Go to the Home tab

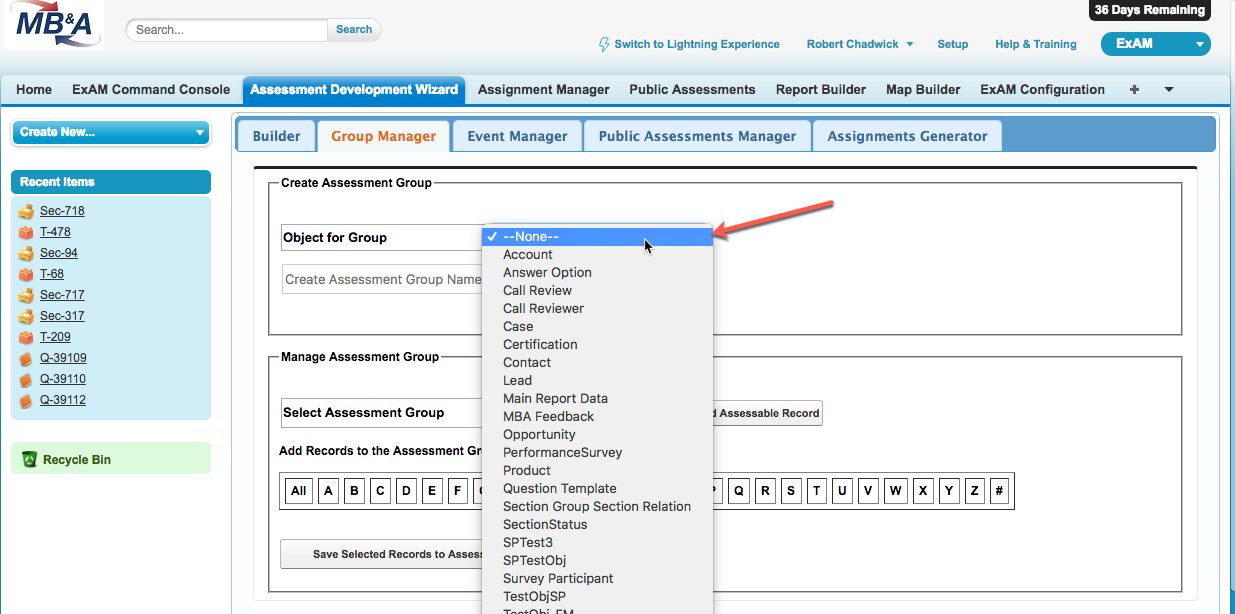pos(34,89)
